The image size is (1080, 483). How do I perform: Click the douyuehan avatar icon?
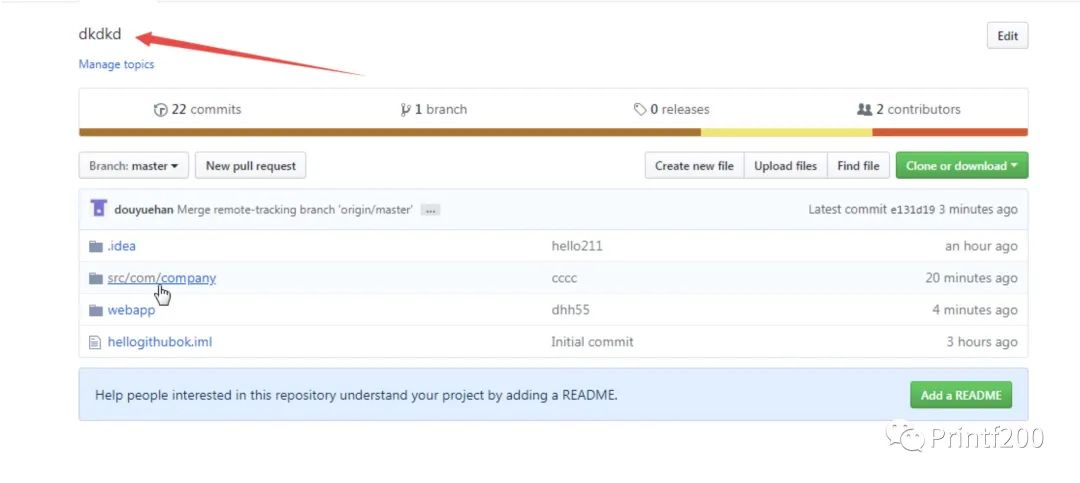(98, 208)
